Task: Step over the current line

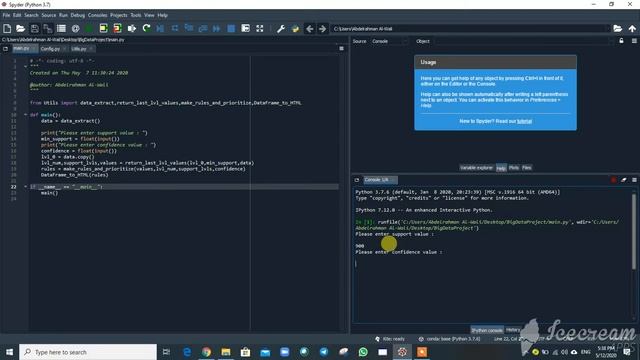Action: point(175,29)
